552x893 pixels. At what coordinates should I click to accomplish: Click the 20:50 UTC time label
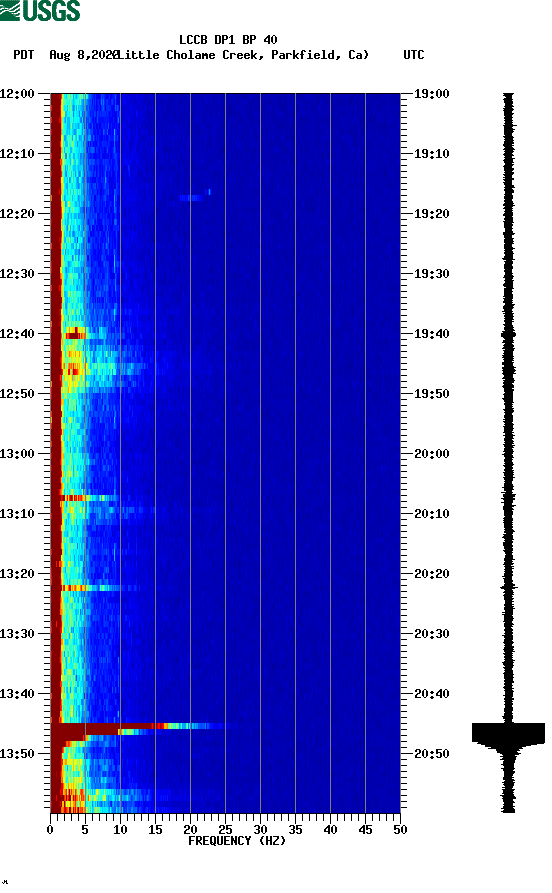431,753
